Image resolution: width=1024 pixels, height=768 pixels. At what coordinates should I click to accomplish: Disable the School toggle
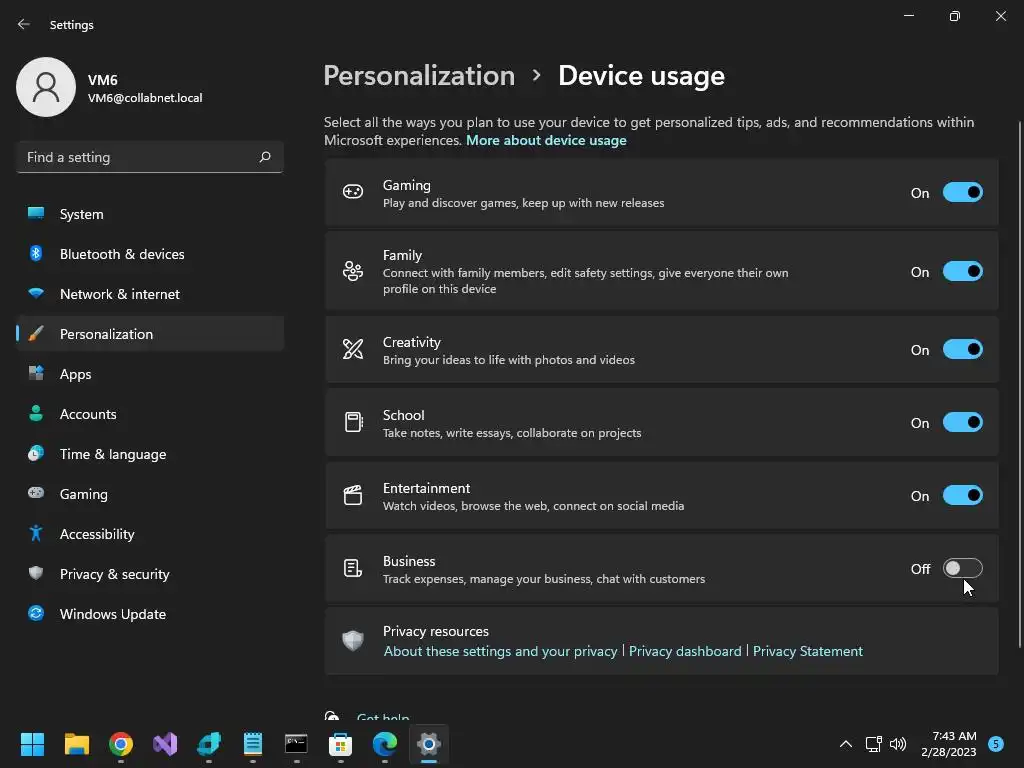click(x=962, y=423)
